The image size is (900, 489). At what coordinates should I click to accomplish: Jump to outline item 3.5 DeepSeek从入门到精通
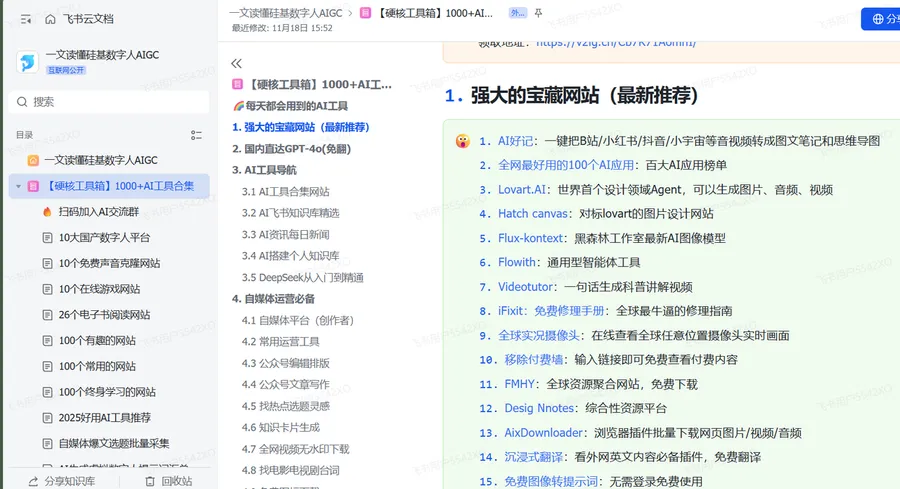[302, 278]
